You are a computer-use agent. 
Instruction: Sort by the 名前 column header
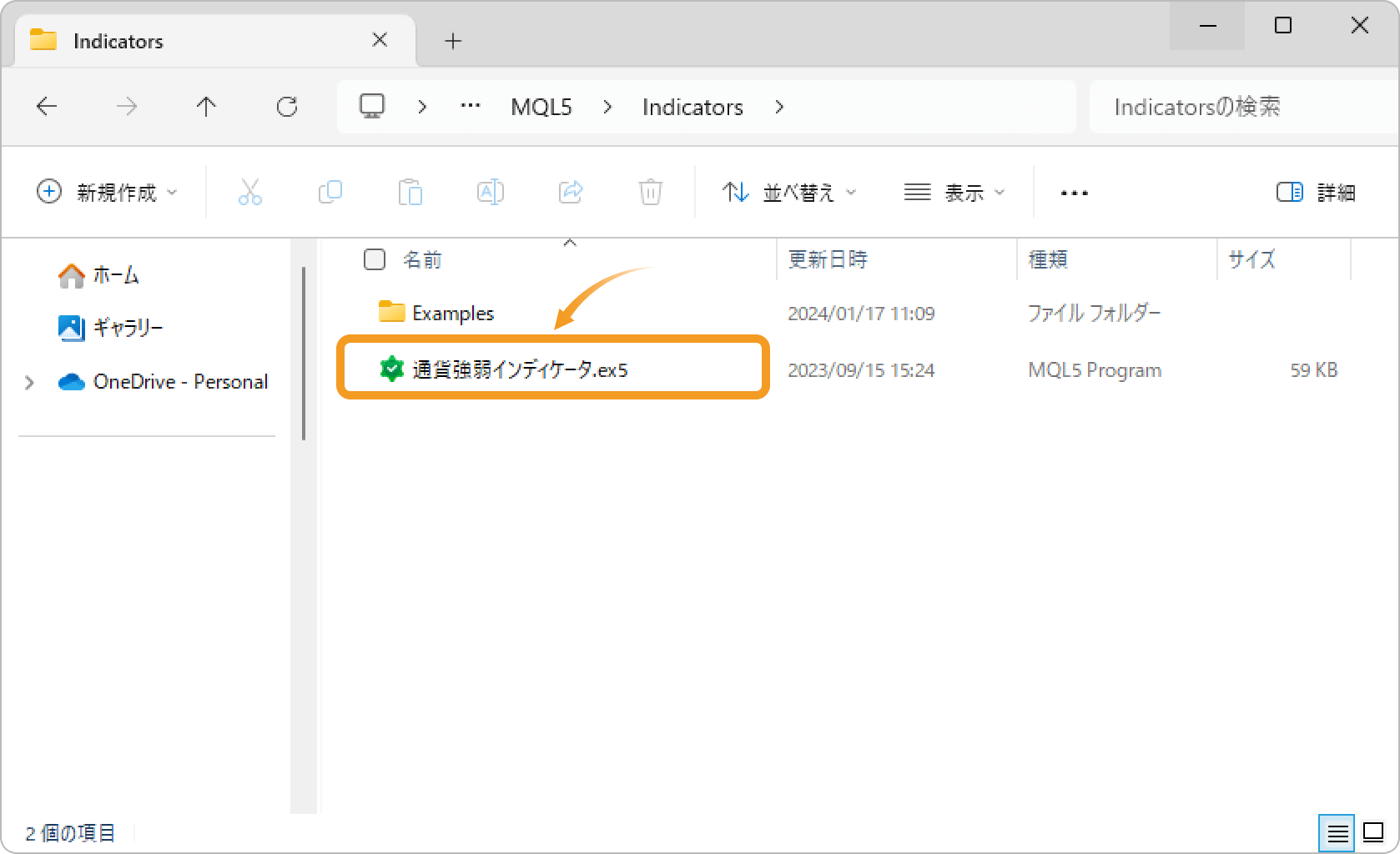click(x=422, y=259)
